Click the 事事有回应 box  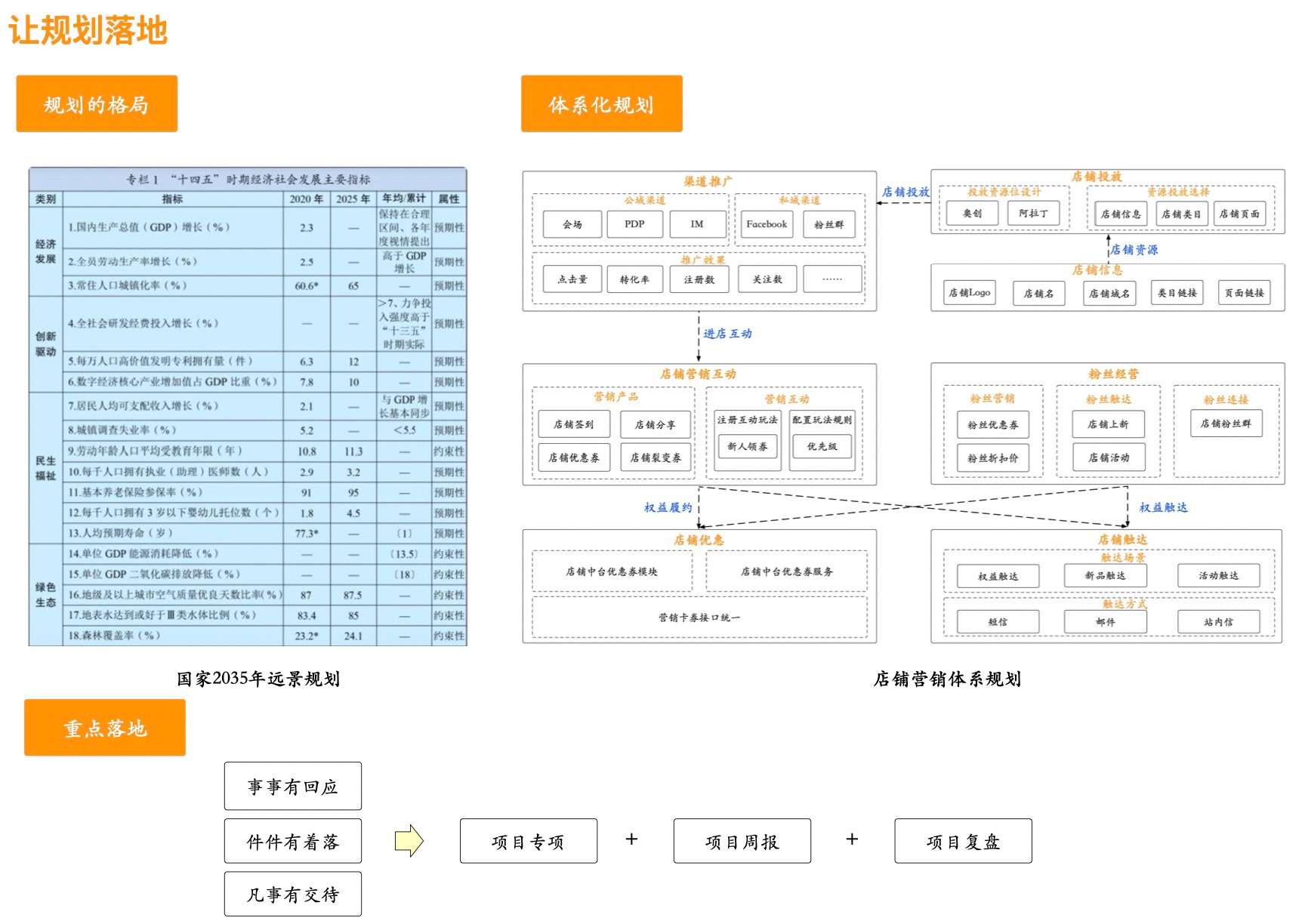pyautogui.click(x=293, y=786)
